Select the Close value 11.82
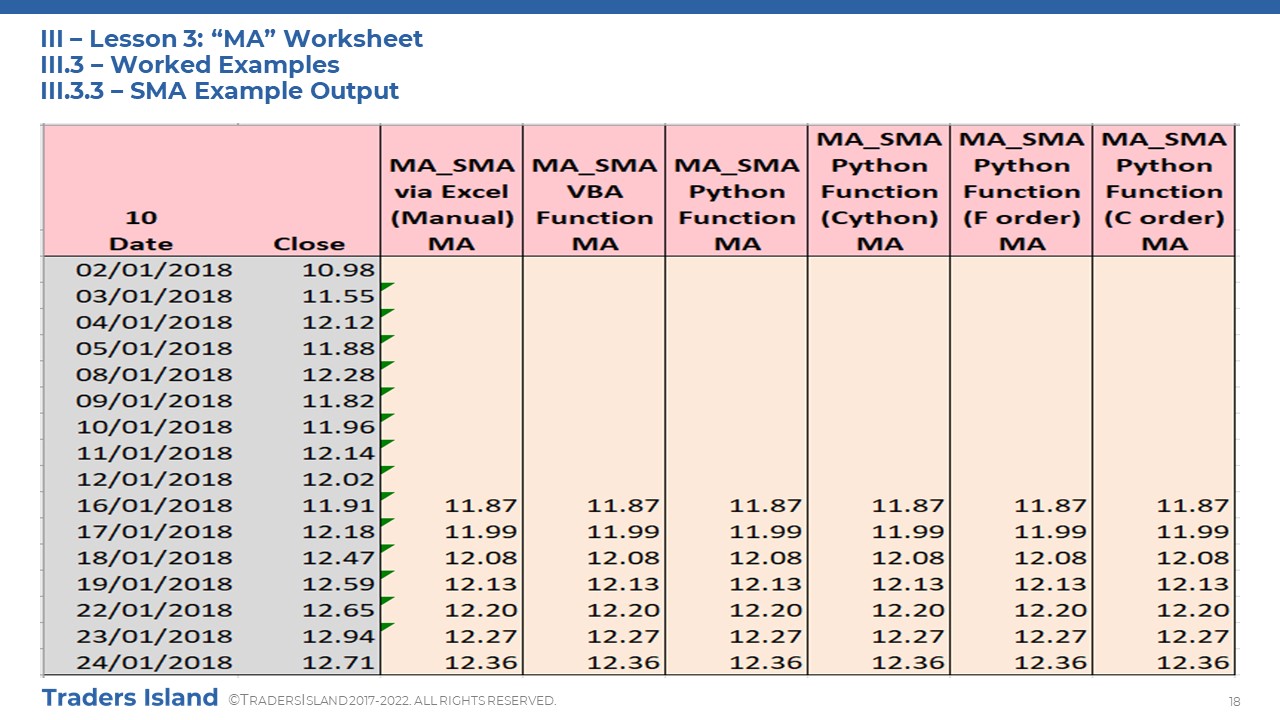1280x720 pixels. tap(339, 400)
